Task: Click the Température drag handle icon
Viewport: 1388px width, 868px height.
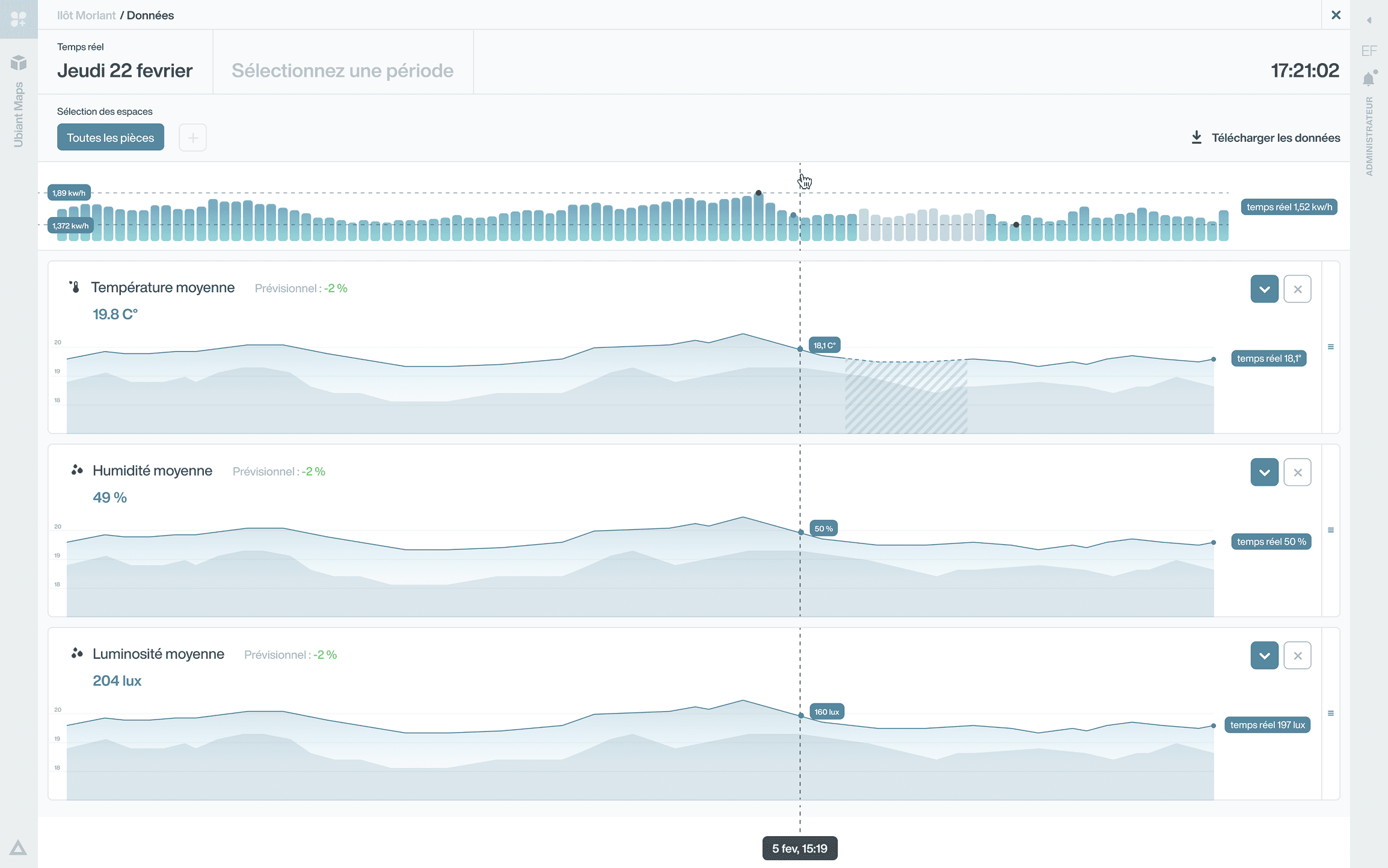Action: (x=1331, y=347)
